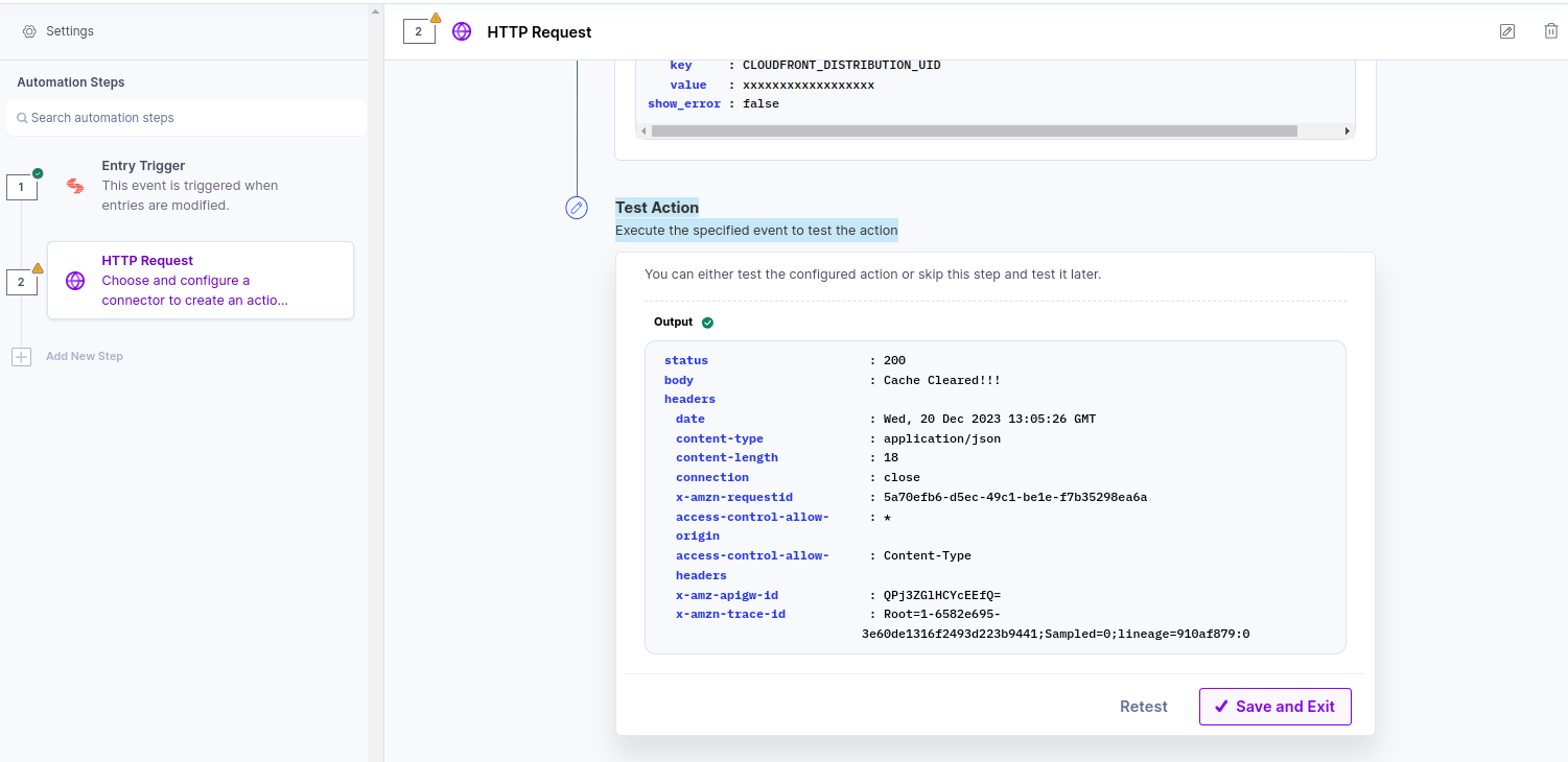The height and width of the screenshot is (762, 1568).
Task: Click Add New Step link
Action: pos(85,357)
